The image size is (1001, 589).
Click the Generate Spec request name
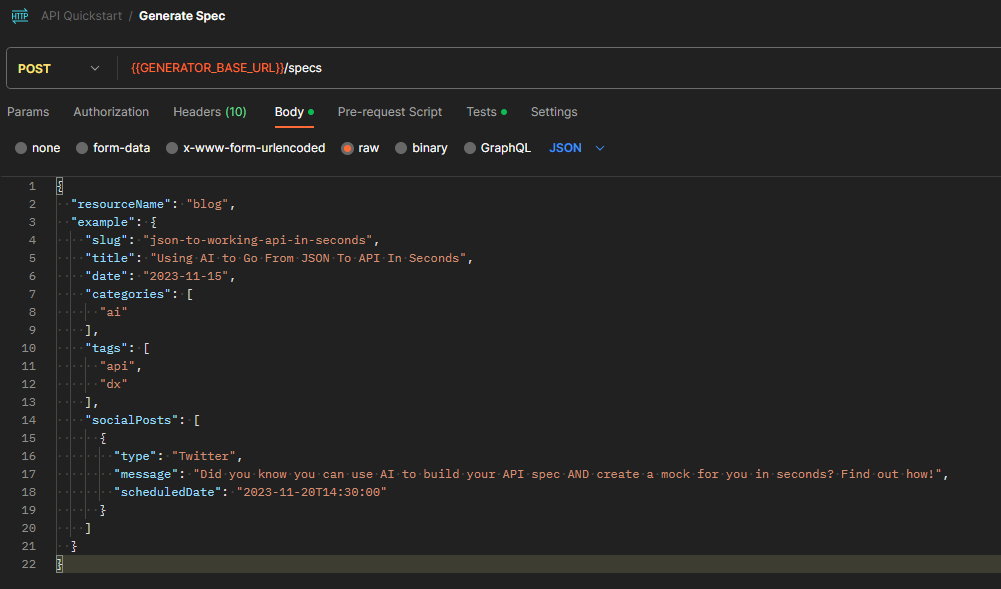182,16
